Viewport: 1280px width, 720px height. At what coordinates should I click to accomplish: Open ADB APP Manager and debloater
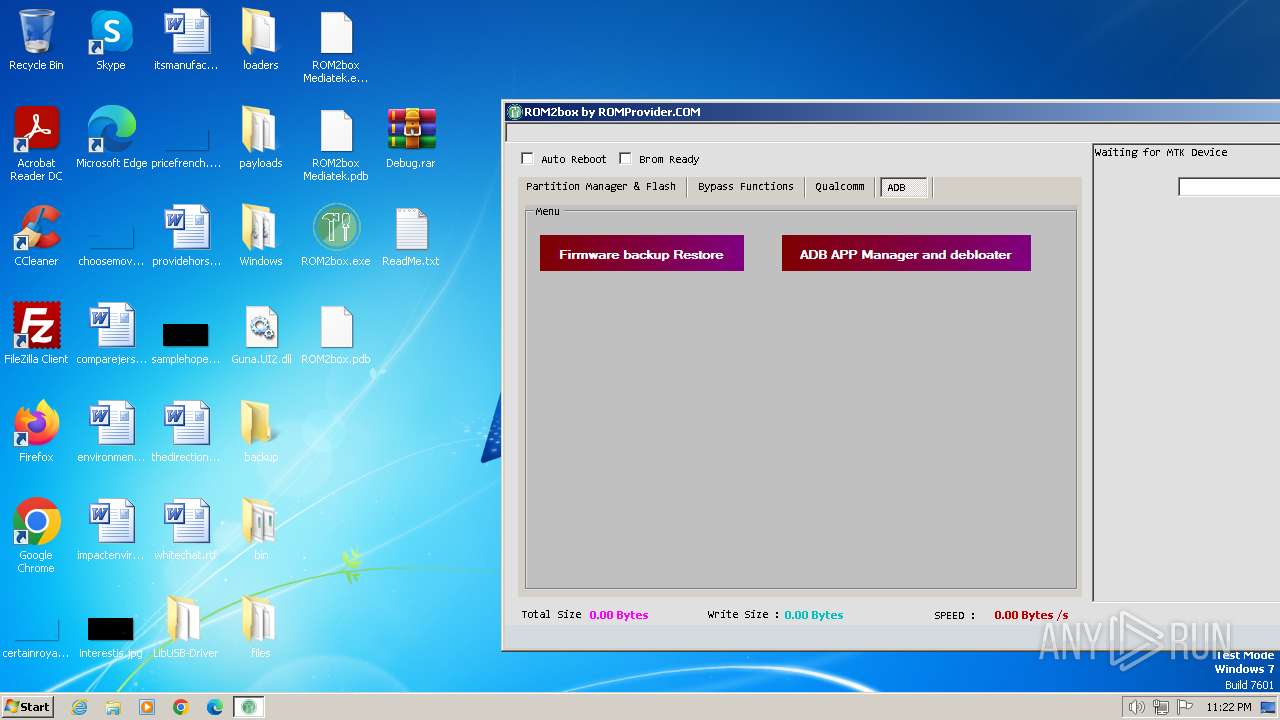coord(906,253)
